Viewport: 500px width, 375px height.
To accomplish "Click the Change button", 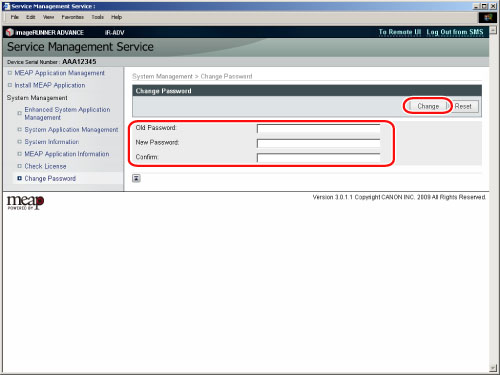I will pos(428,106).
